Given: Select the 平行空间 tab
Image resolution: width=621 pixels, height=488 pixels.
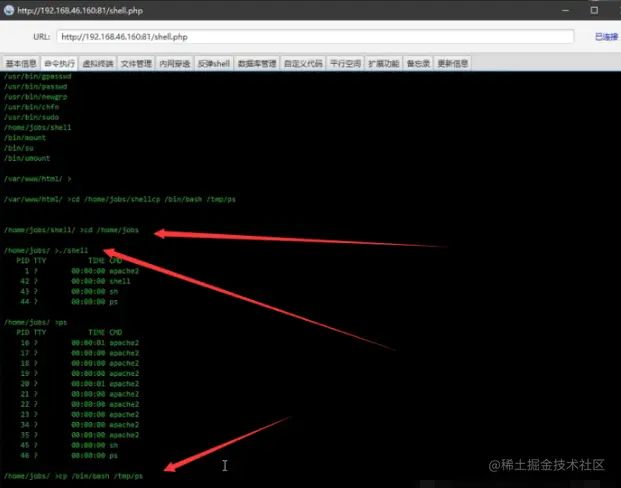Looking at the screenshot, I should click(x=345, y=63).
